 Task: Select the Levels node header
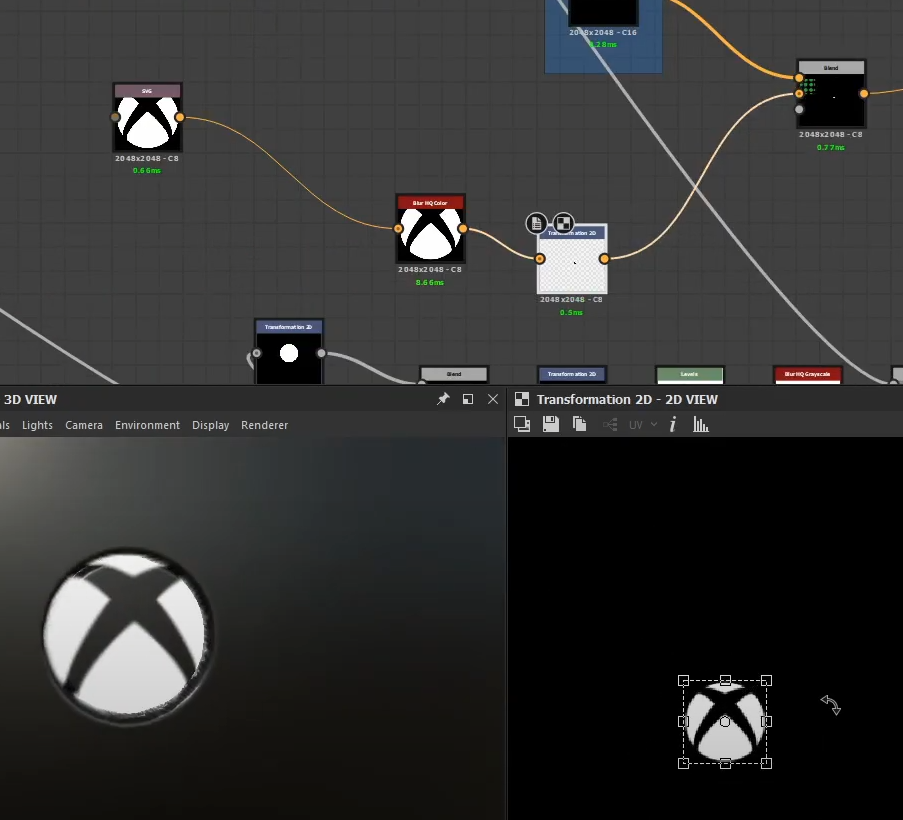(689, 374)
